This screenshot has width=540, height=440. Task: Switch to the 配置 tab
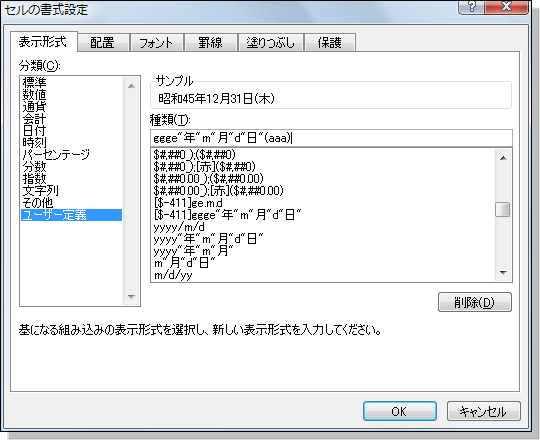[x=103, y=43]
